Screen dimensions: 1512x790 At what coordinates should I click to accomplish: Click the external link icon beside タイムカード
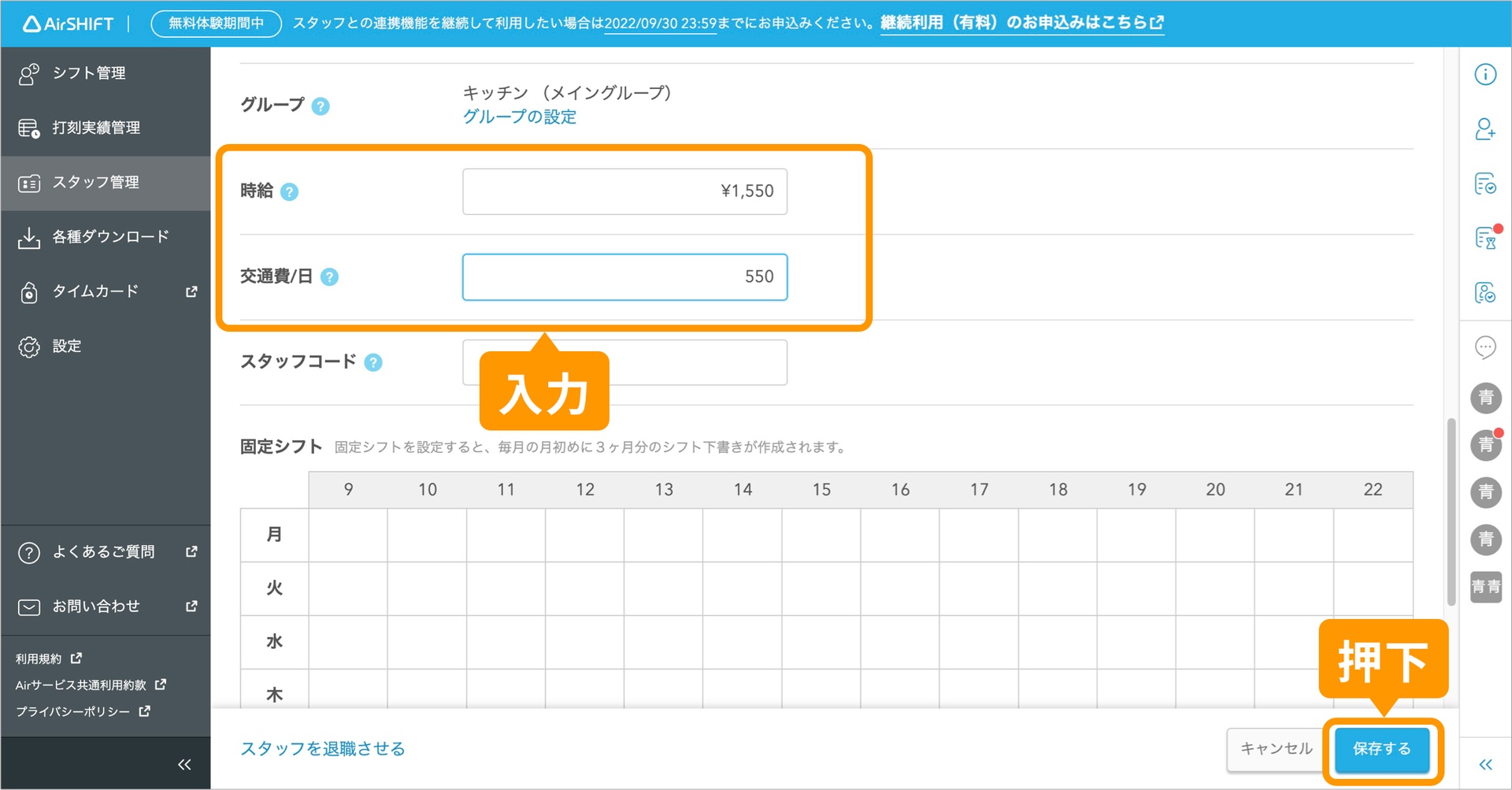click(x=191, y=291)
